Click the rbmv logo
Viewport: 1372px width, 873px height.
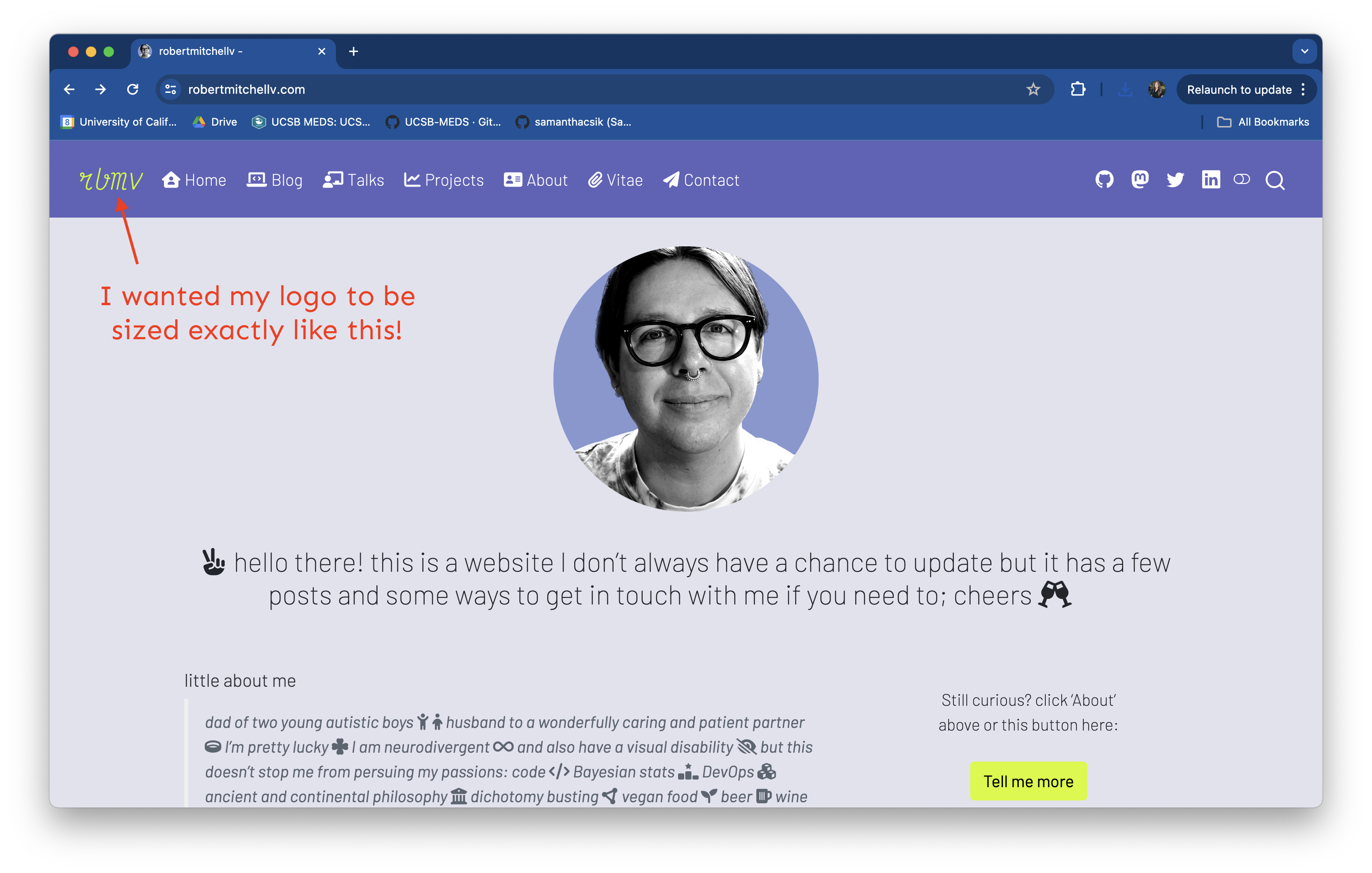point(111,180)
